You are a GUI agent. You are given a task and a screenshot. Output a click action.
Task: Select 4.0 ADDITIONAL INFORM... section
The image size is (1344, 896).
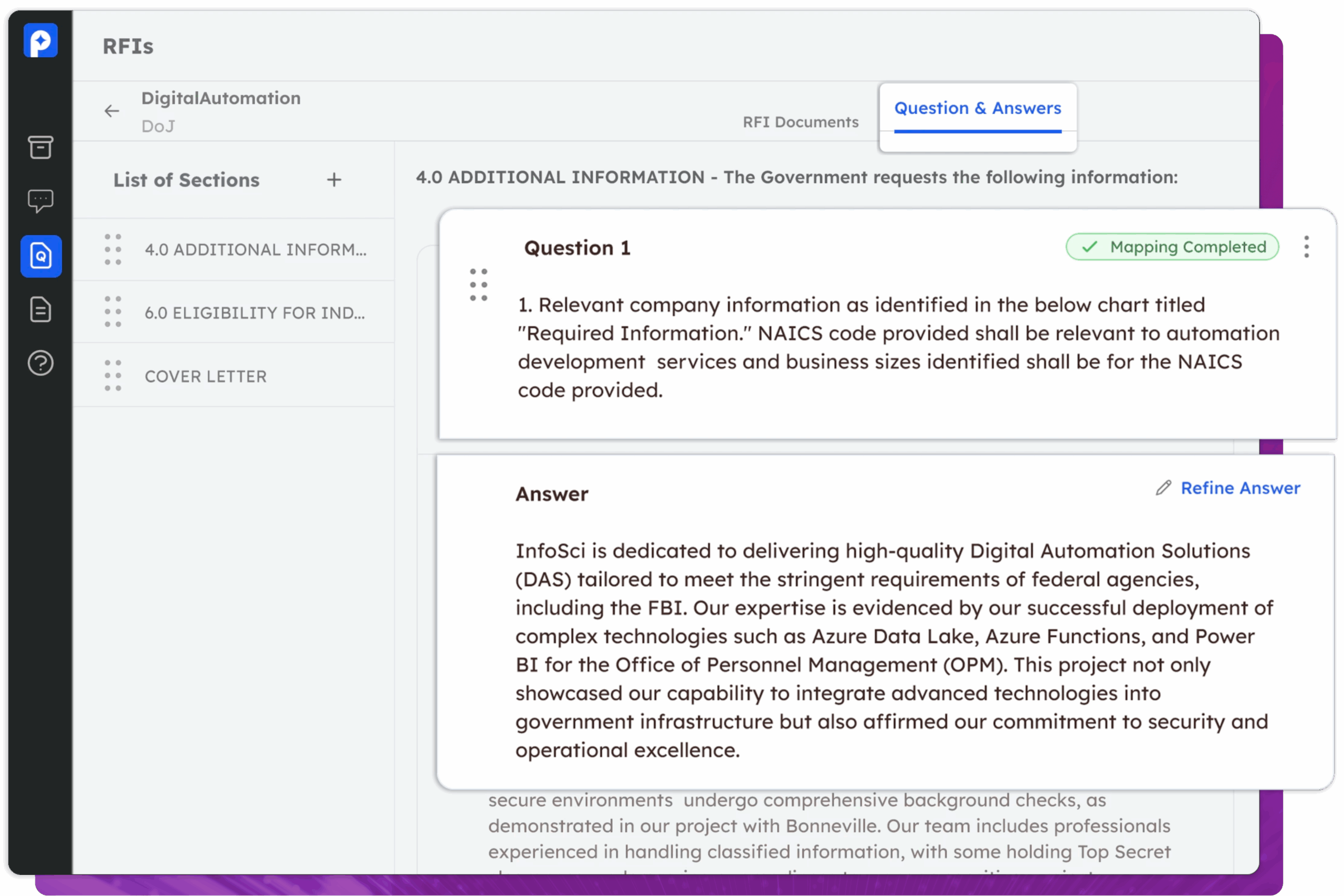point(234,250)
